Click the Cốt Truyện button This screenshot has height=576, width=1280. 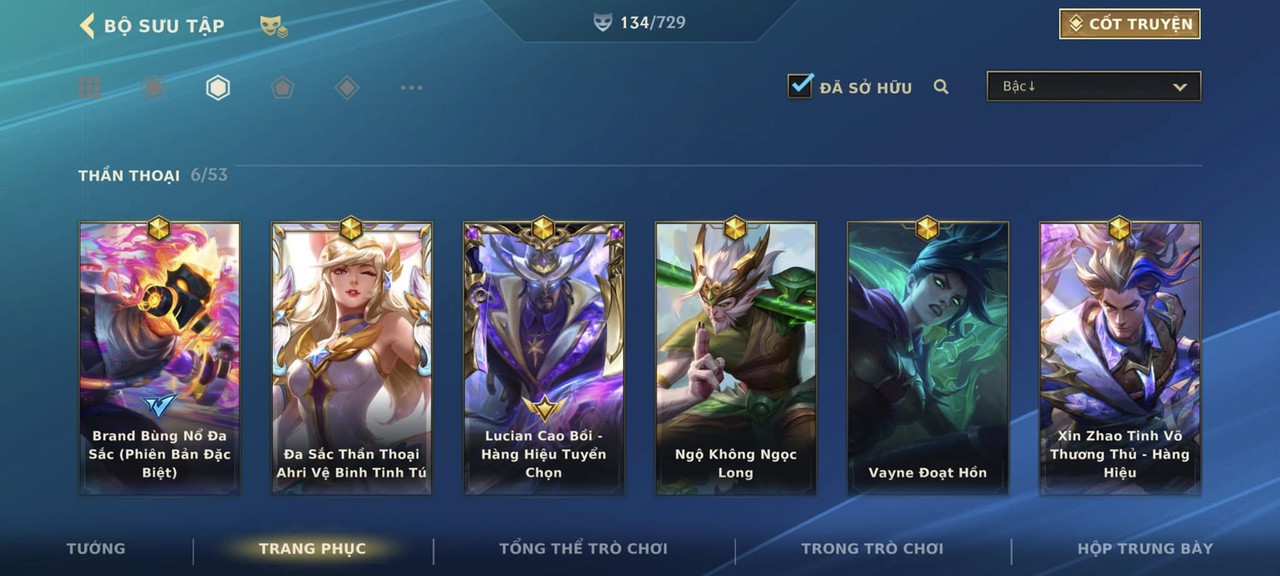pyautogui.click(x=1130, y=24)
